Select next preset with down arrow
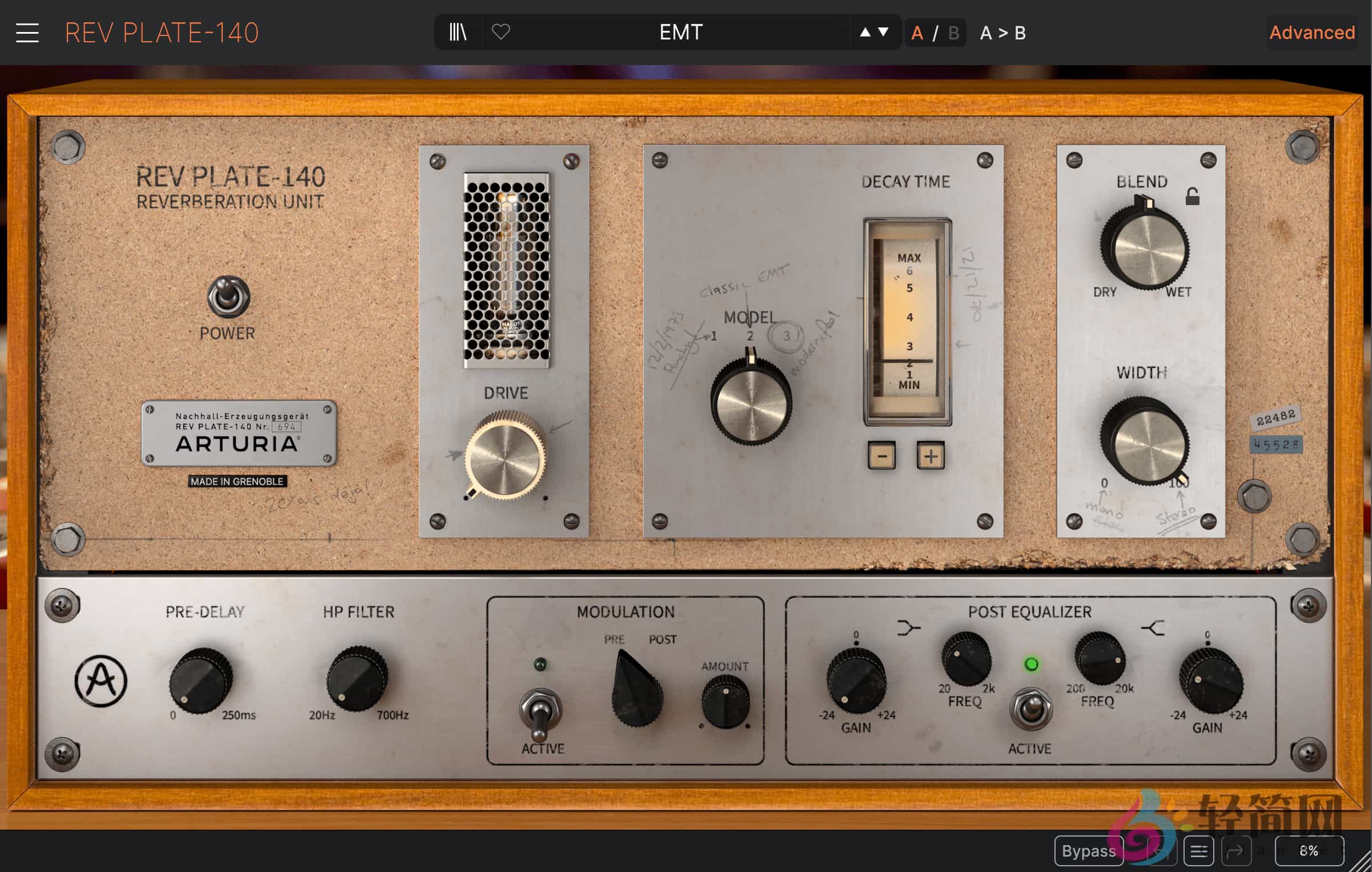The width and height of the screenshot is (1372, 872). (884, 32)
